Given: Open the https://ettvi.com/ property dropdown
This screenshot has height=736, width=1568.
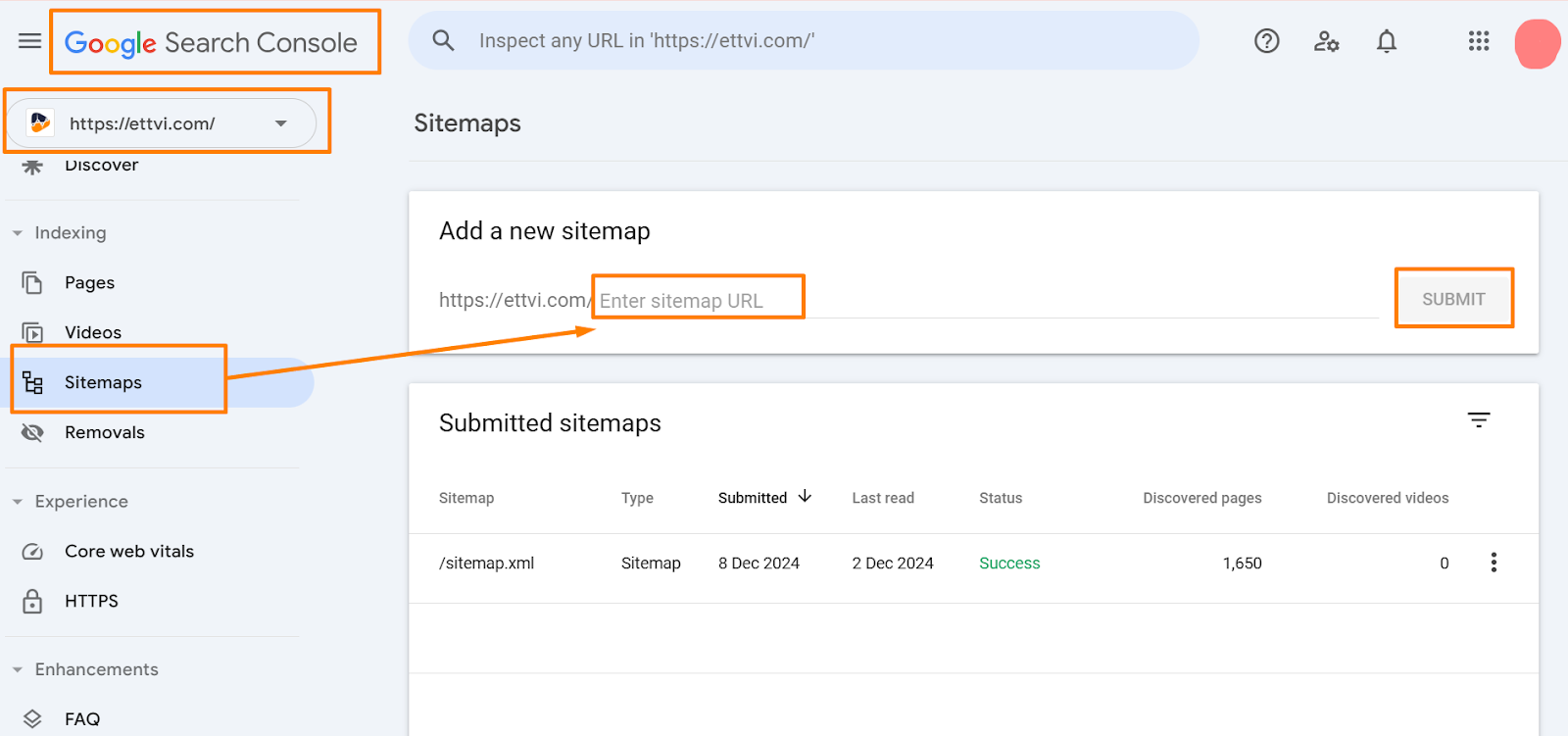Looking at the screenshot, I should 162,123.
